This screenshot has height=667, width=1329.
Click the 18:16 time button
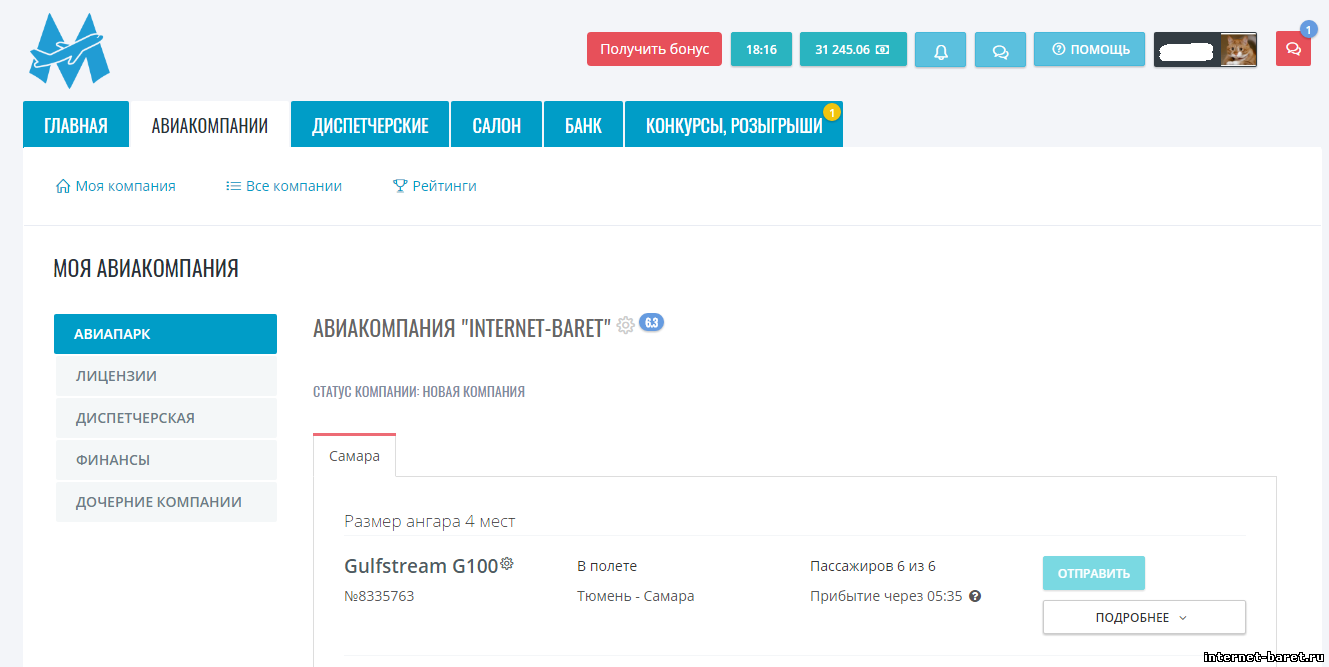pos(761,49)
